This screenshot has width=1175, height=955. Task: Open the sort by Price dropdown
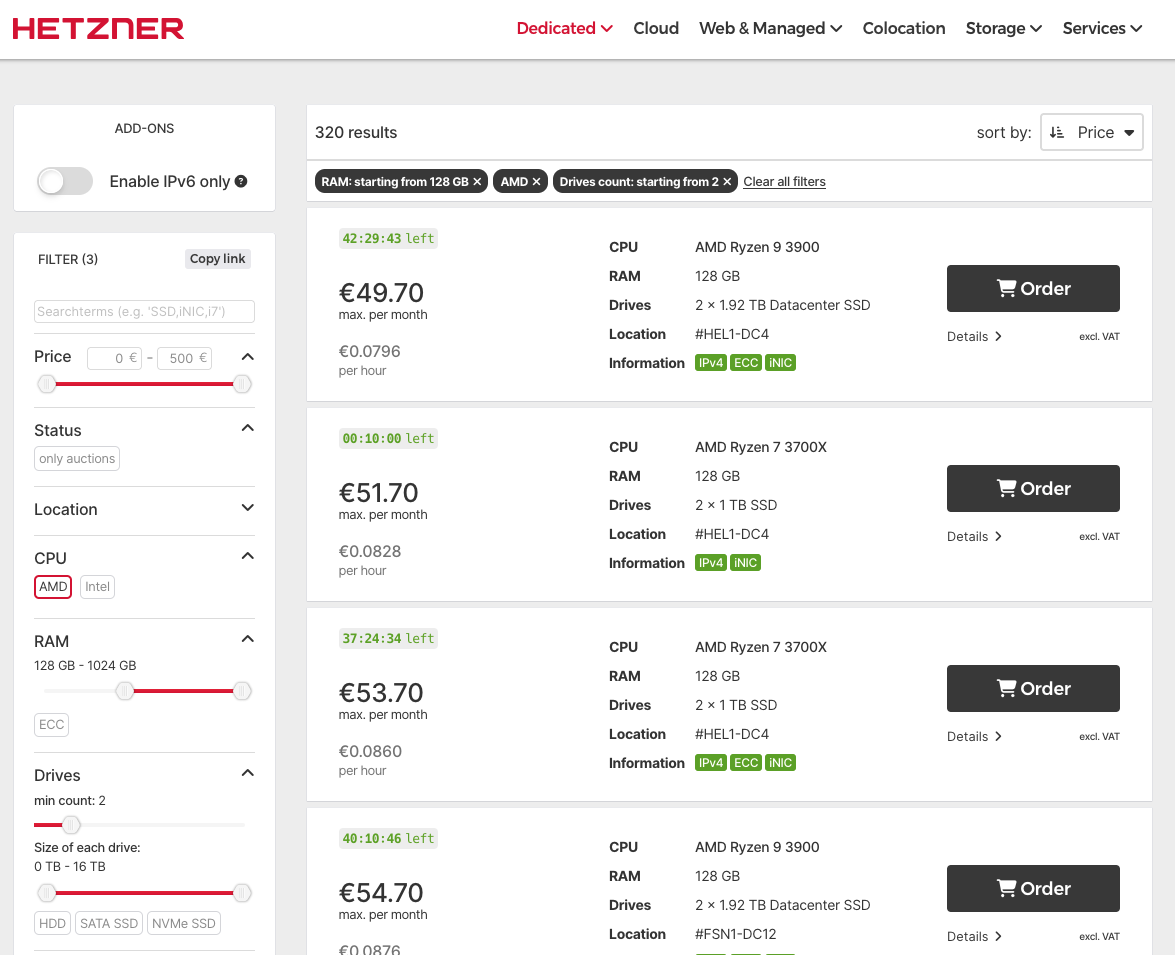pyautogui.click(x=1092, y=132)
